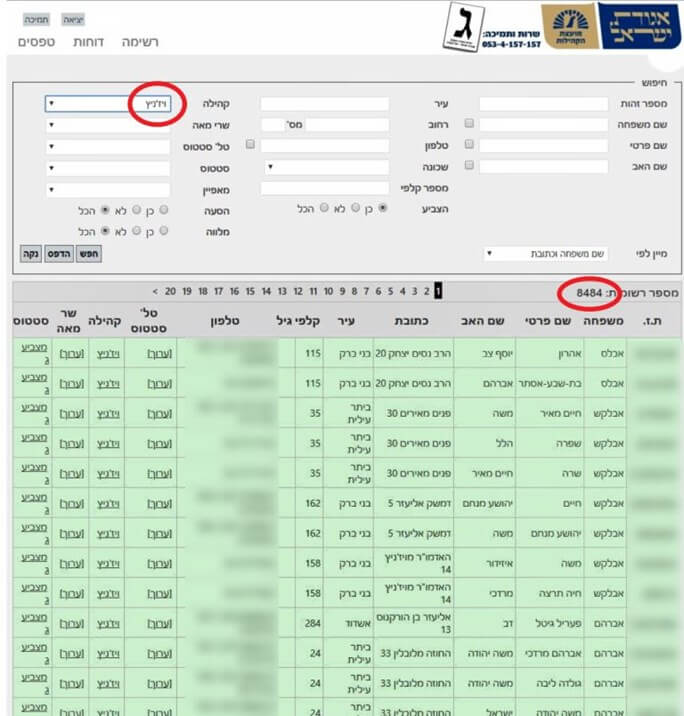Screen dimensions: 684x716
Task: Open the קהילה dropdown
Action: pyautogui.click(x=108, y=104)
